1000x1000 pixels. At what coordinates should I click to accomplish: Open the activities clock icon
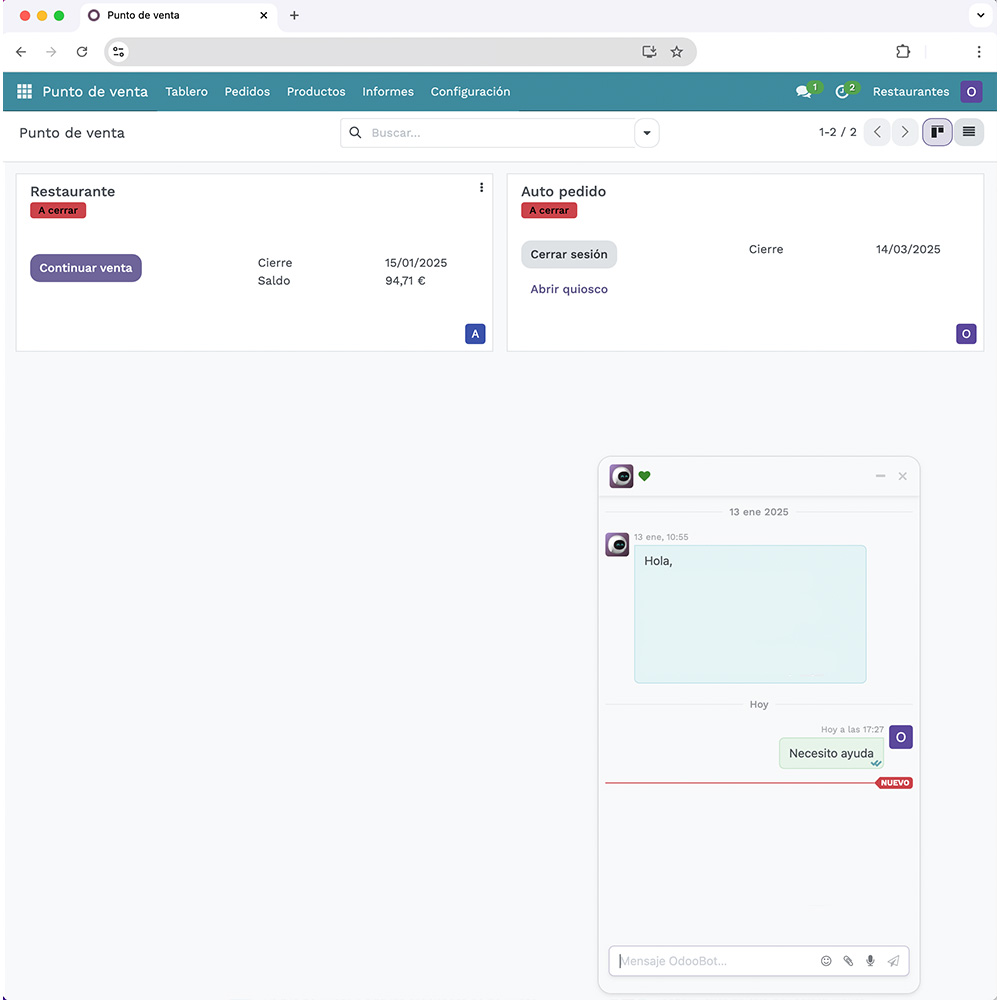(842, 92)
